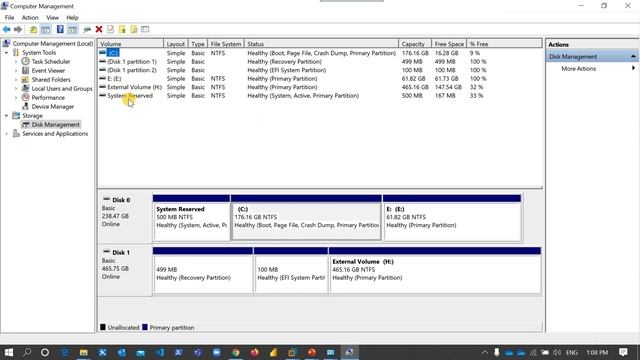Sort by the Status column header
640x360 pixels.
321,44
